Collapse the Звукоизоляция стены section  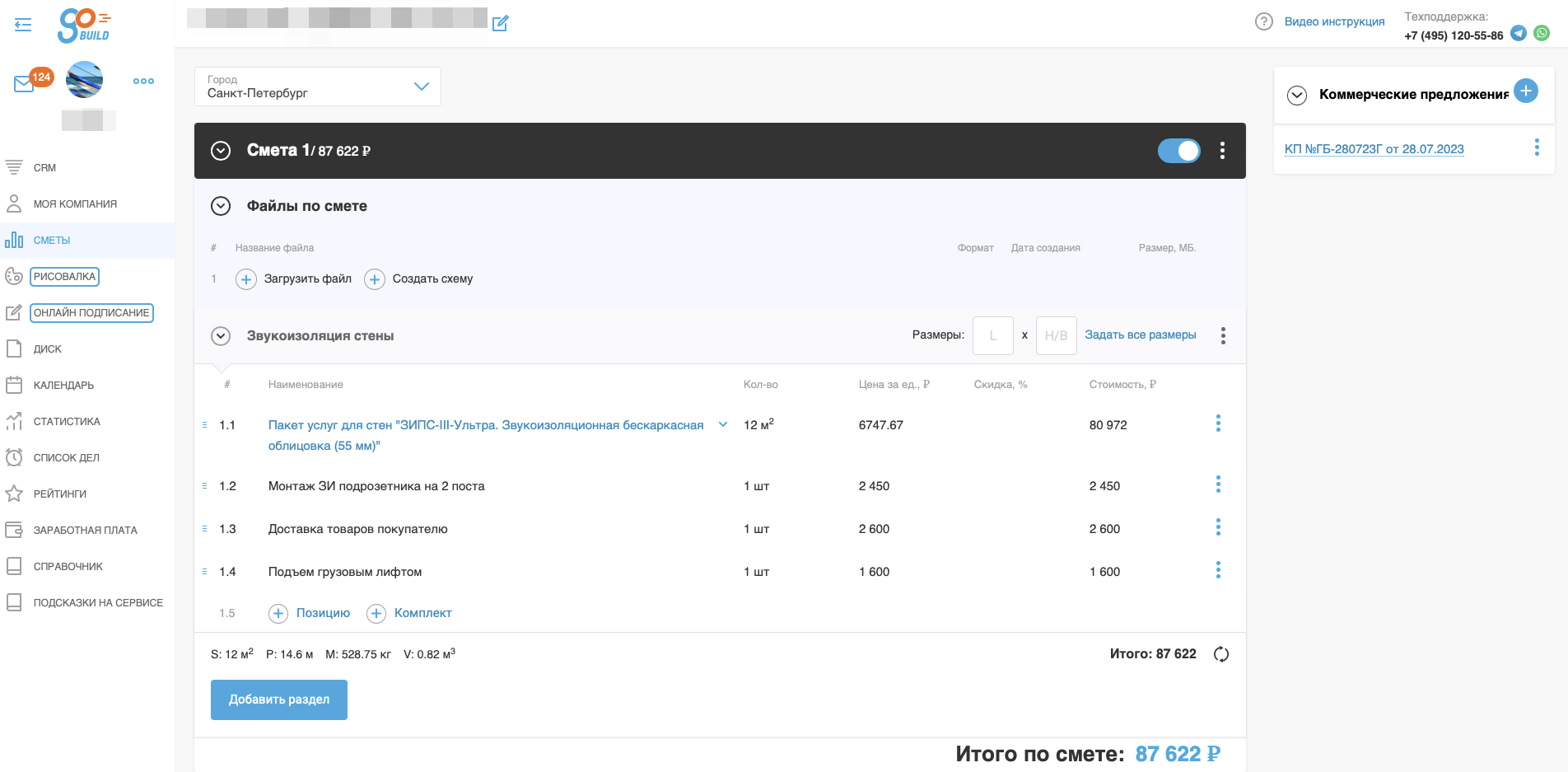click(x=220, y=336)
